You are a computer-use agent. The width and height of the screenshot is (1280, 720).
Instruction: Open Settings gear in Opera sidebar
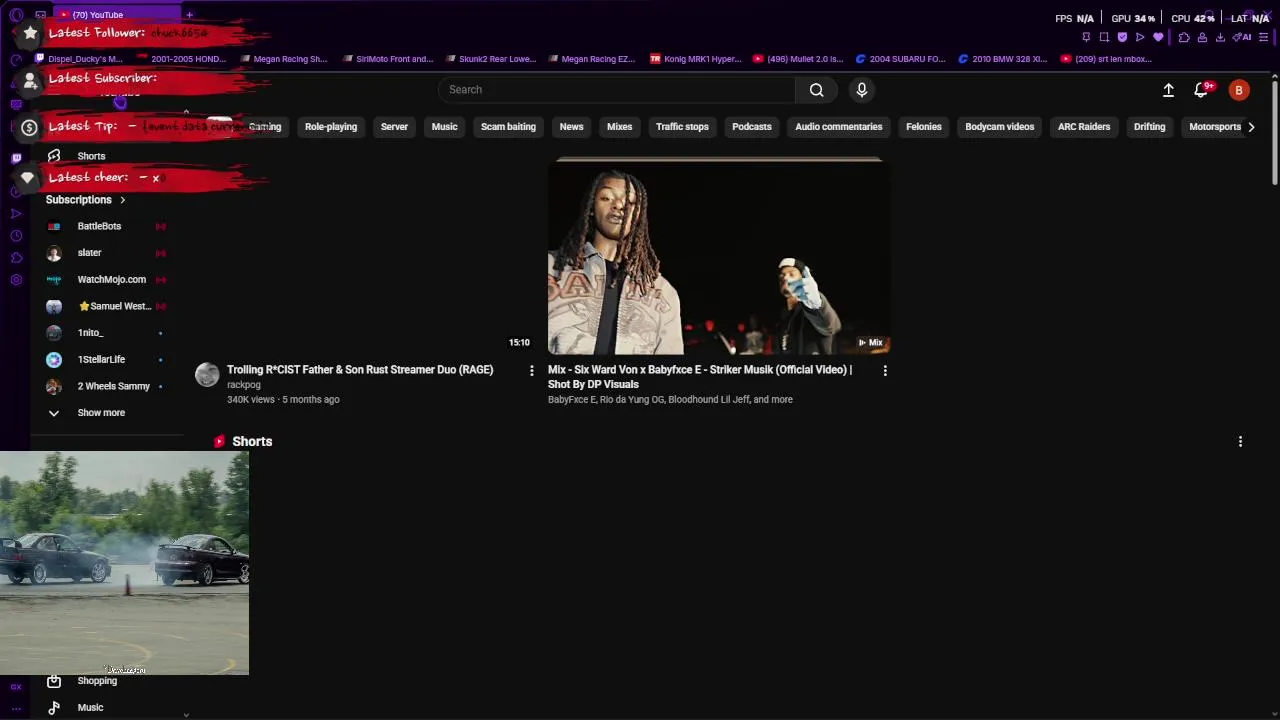click(x=16, y=280)
